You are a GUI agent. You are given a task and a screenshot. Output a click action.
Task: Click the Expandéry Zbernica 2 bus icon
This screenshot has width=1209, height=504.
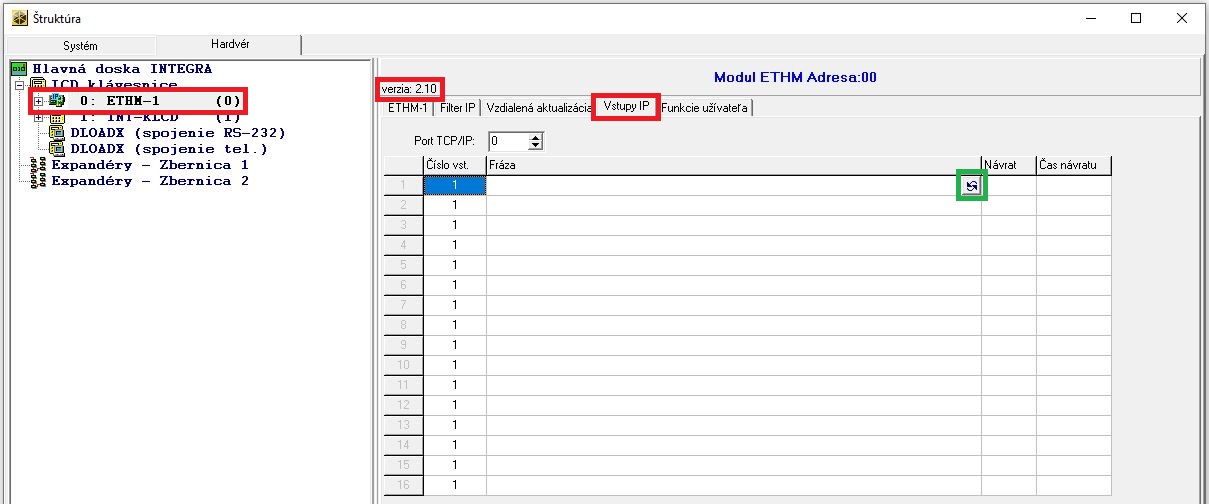pos(38,181)
